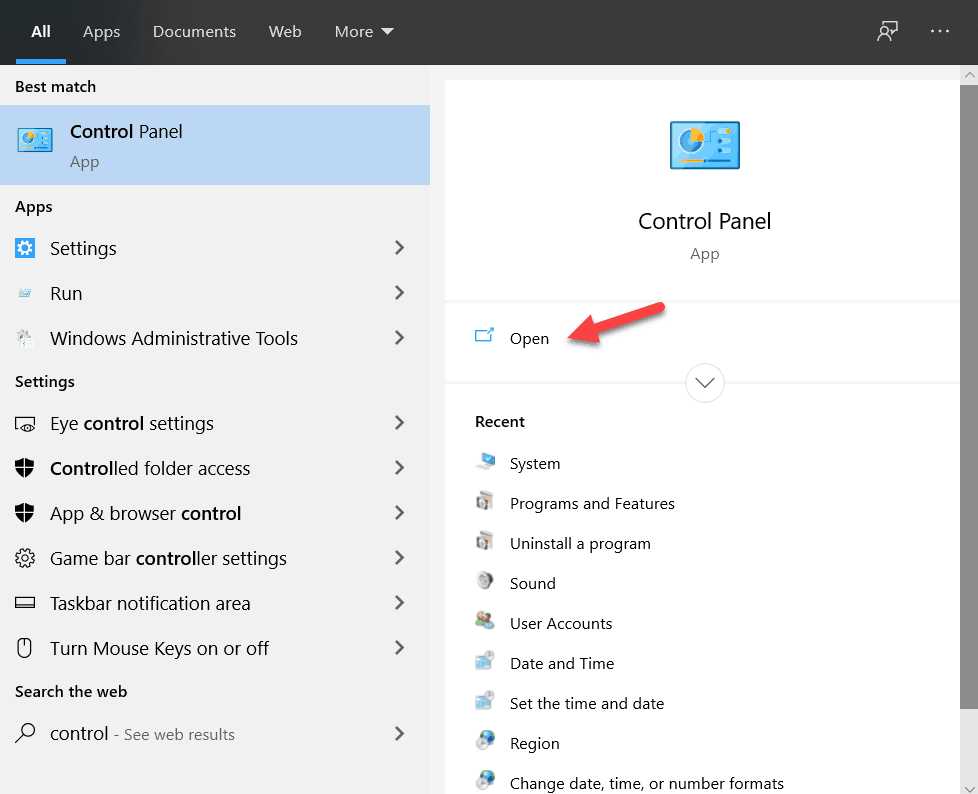Switch to the Apps tab
This screenshot has width=978, height=794.
click(x=102, y=32)
